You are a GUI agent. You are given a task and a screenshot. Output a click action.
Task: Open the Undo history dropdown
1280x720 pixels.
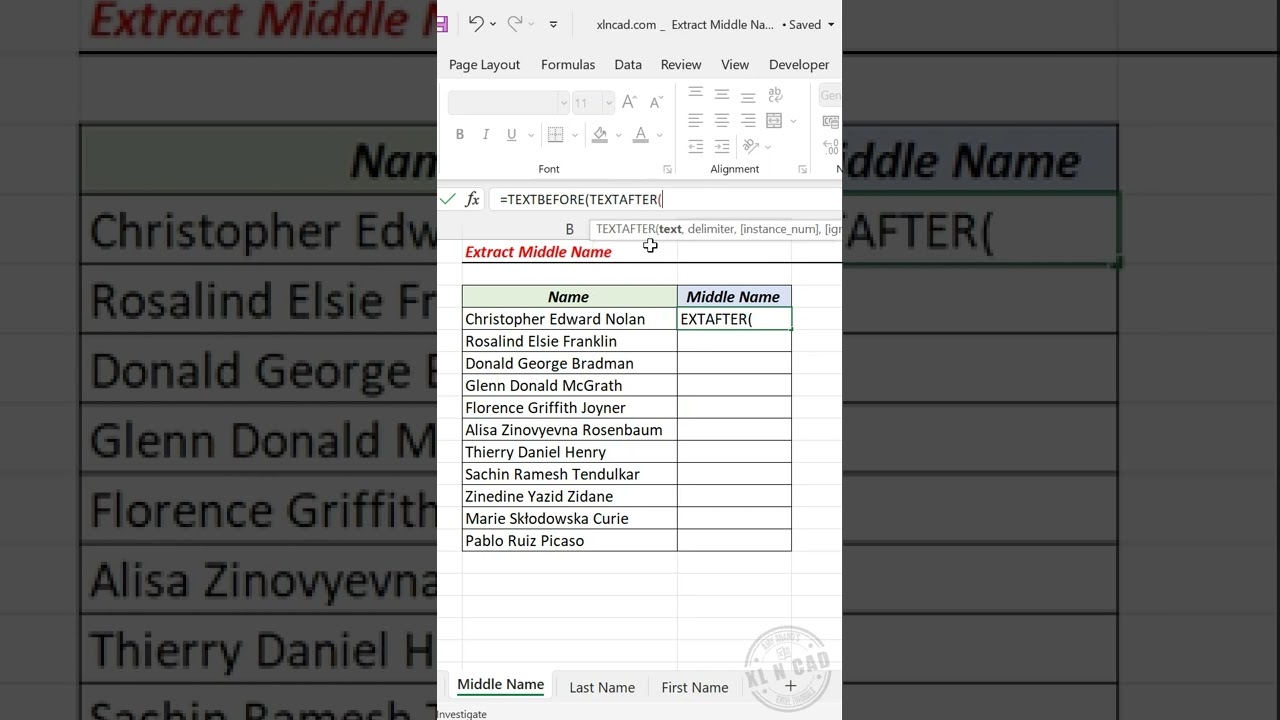pyautogui.click(x=493, y=25)
